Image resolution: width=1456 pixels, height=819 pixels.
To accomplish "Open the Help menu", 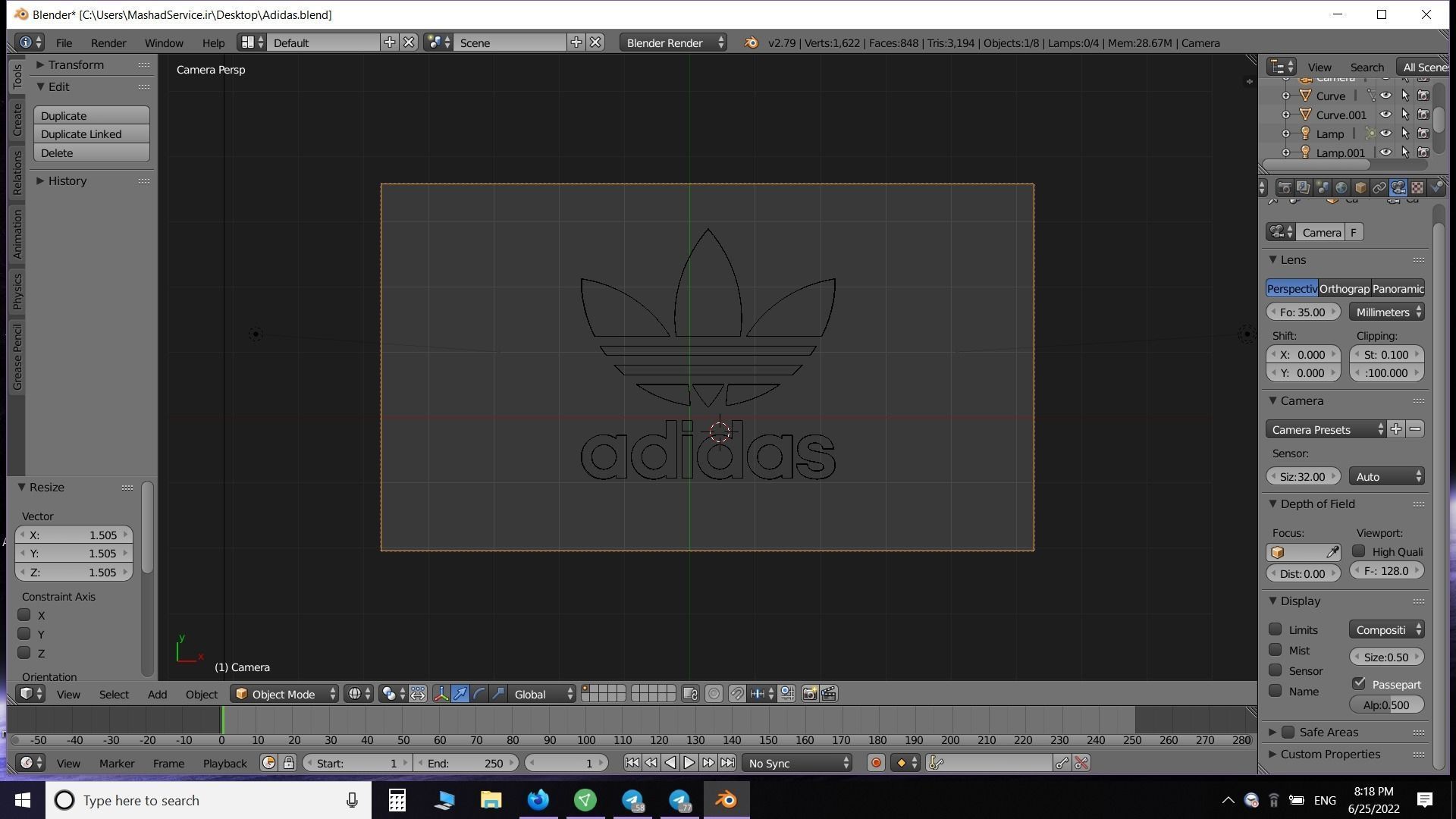I will [213, 42].
